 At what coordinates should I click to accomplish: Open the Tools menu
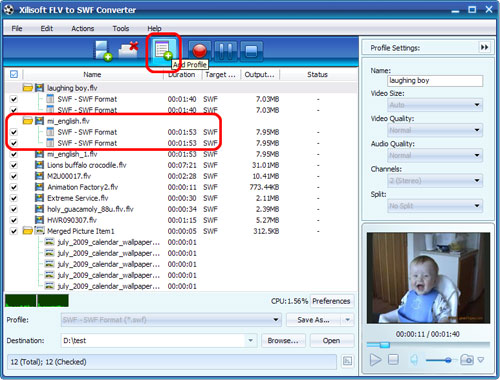point(121,29)
